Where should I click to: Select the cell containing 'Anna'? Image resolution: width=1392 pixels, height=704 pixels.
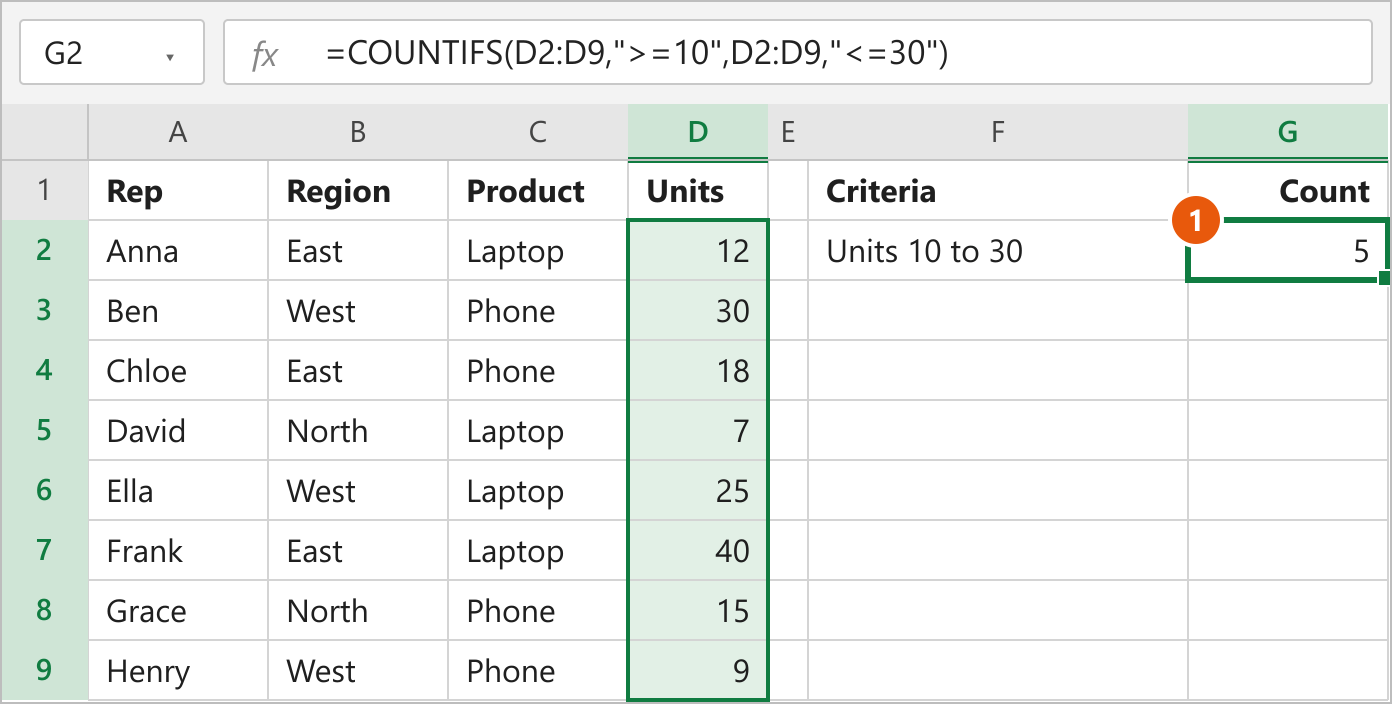178,251
